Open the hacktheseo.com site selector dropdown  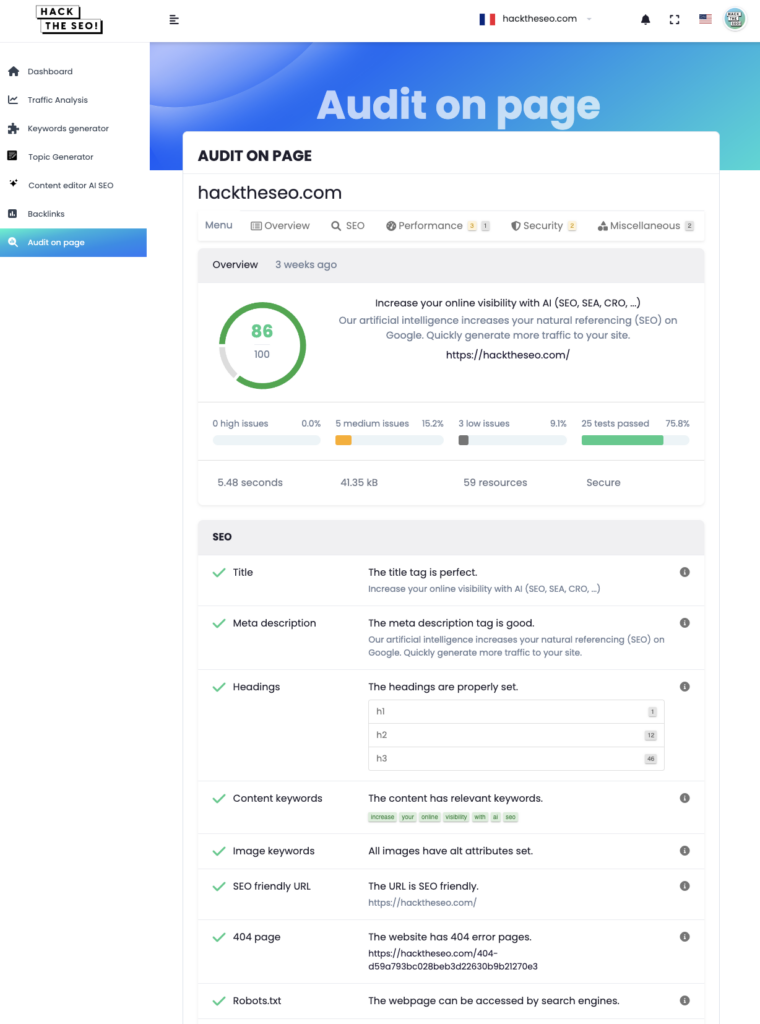tap(536, 19)
